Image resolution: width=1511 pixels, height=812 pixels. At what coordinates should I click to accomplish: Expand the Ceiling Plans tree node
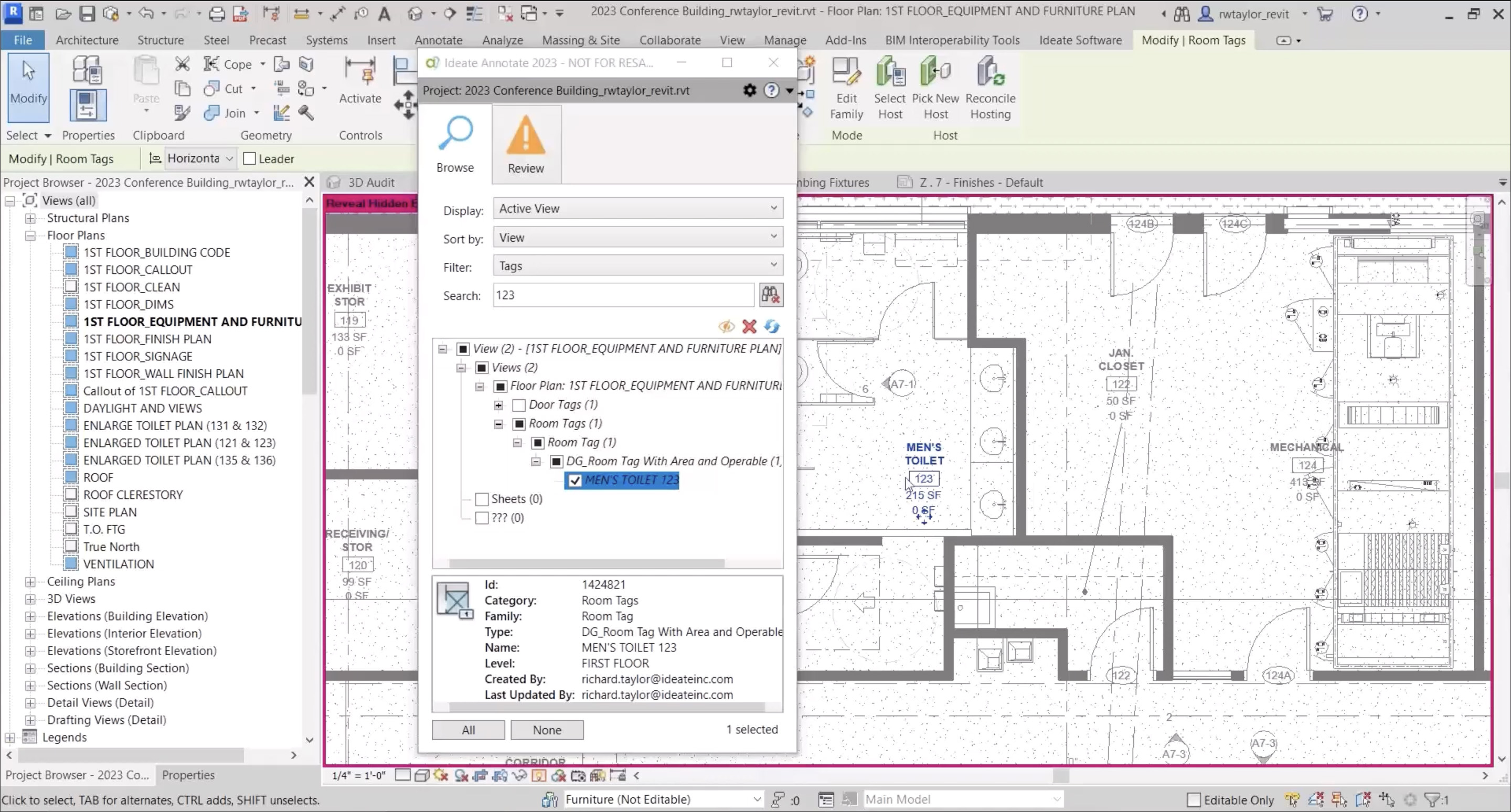click(x=30, y=582)
